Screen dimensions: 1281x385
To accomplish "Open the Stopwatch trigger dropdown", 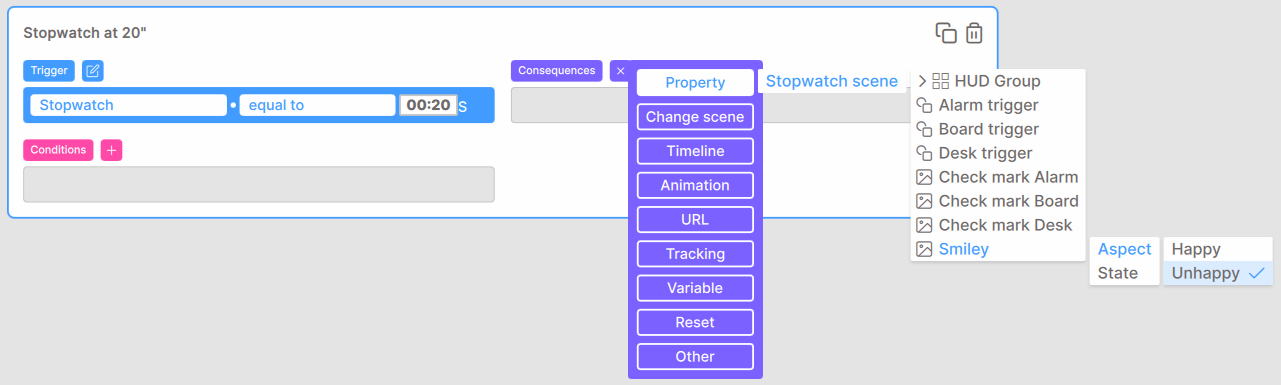I will point(129,105).
